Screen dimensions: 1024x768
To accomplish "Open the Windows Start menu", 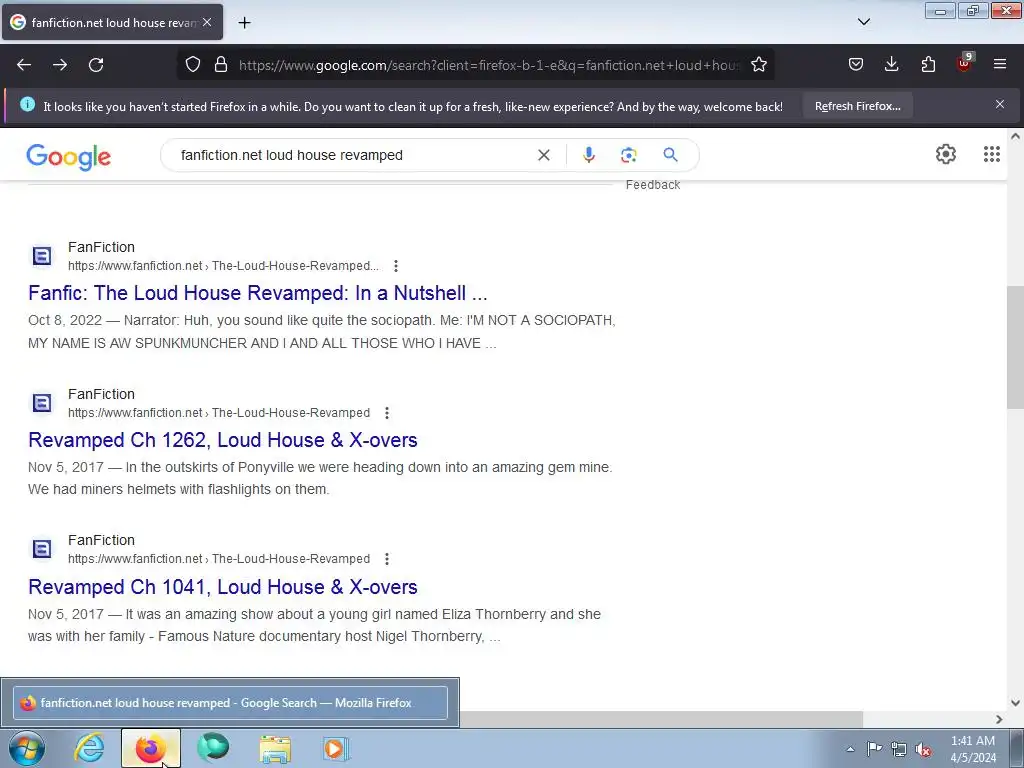I will [27, 748].
